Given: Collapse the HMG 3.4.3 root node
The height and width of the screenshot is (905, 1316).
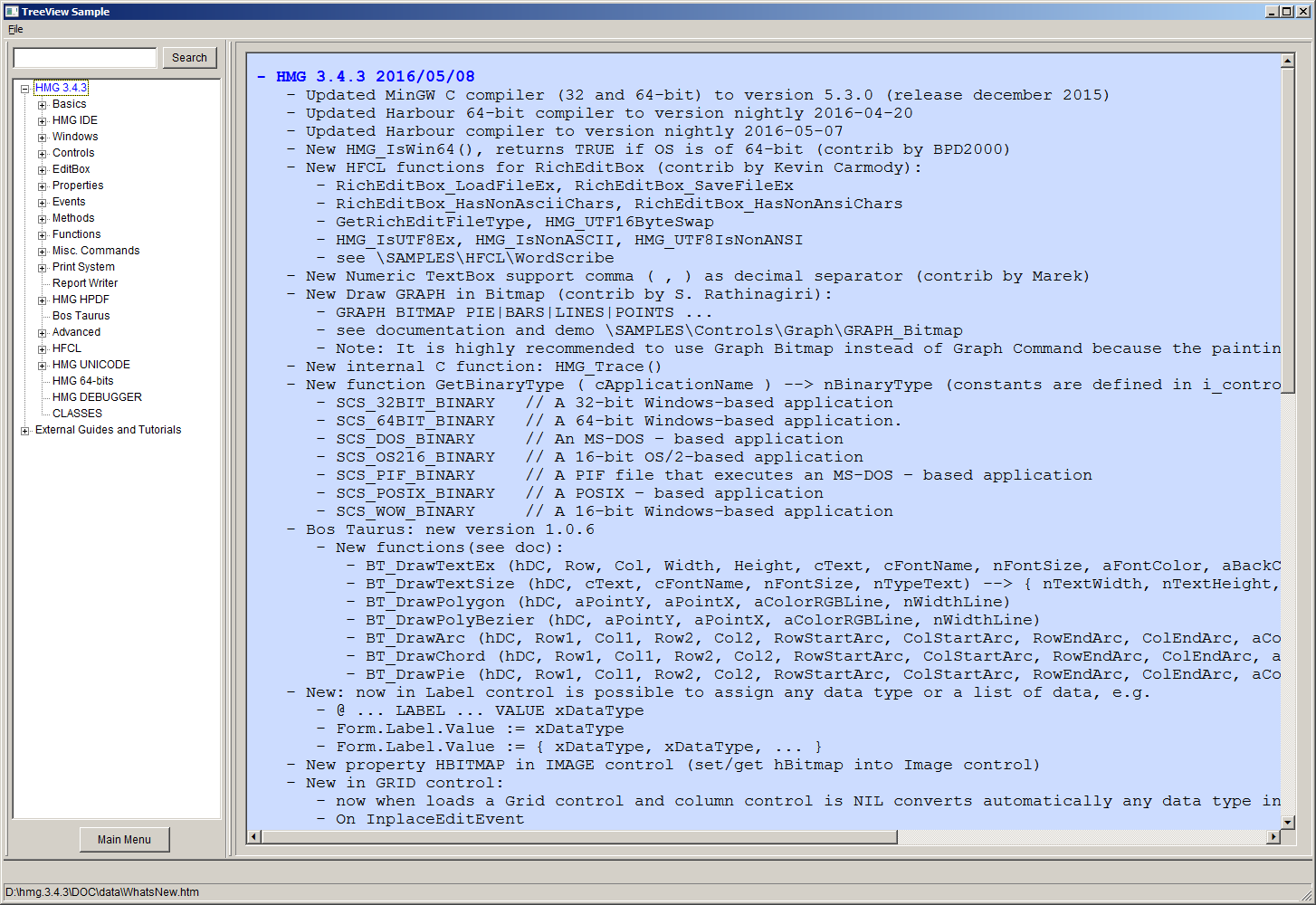Looking at the screenshot, I should click(25, 89).
